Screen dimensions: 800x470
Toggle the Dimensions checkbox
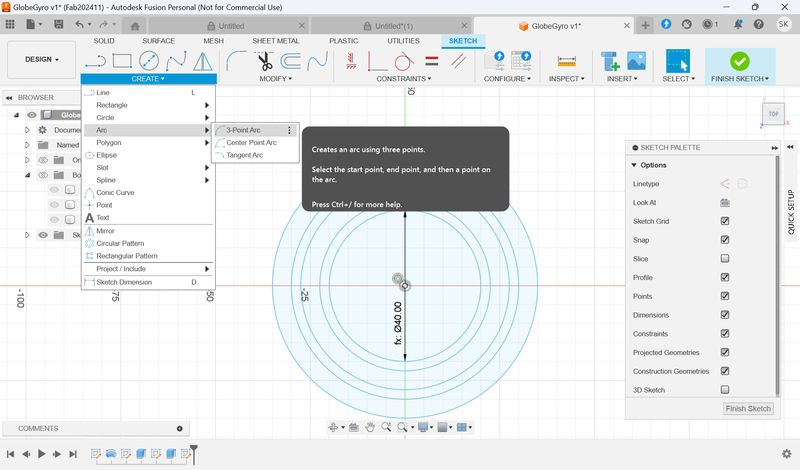[x=724, y=315]
